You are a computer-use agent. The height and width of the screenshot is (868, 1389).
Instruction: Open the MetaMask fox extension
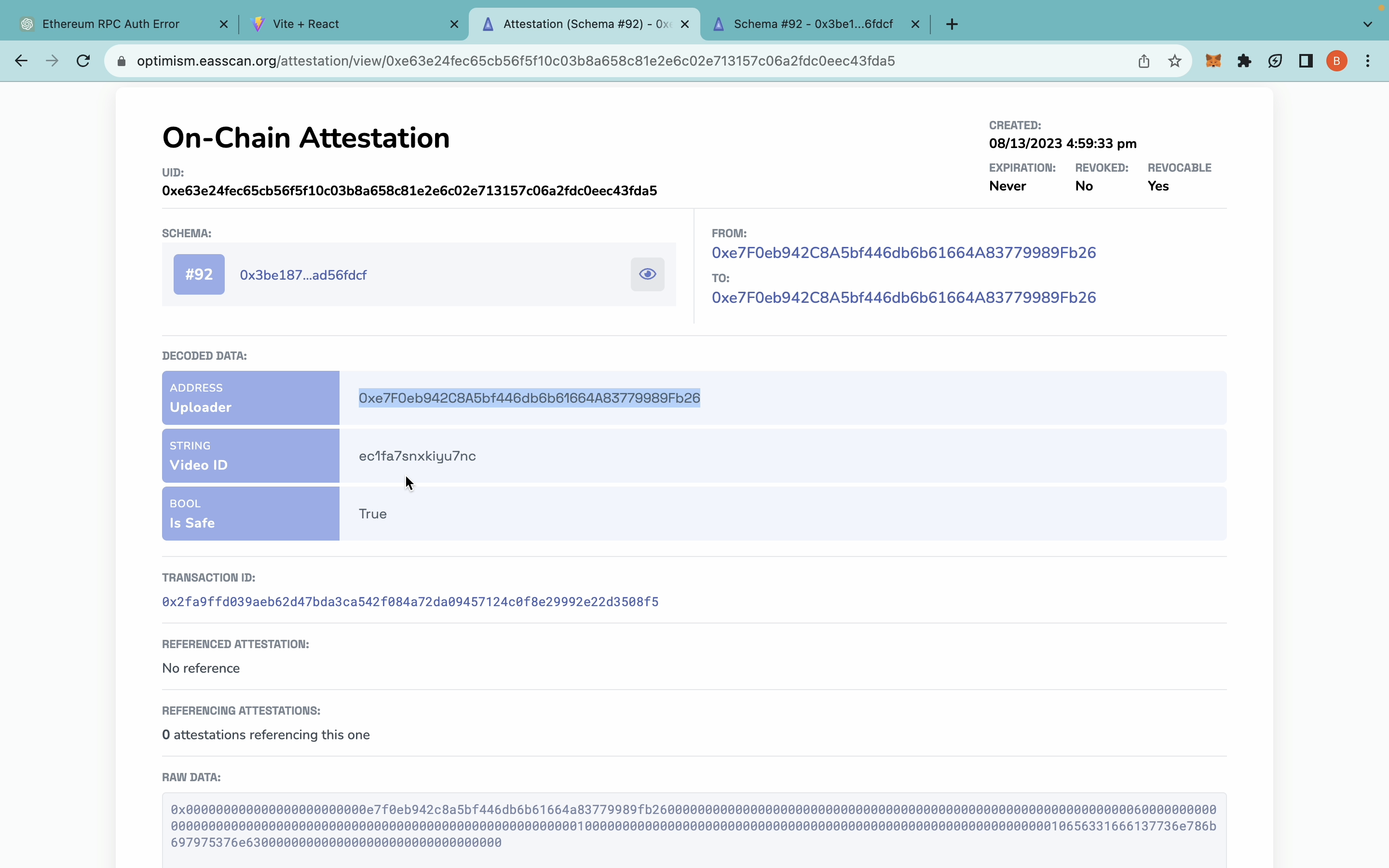tap(1213, 61)
